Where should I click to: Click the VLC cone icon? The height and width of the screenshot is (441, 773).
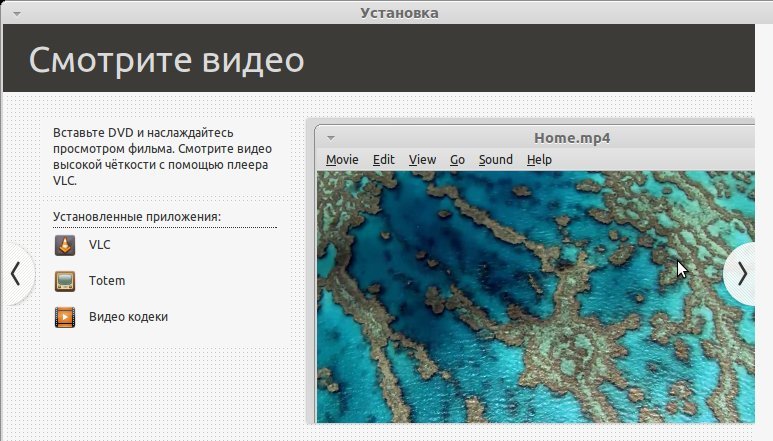point(65,245)
